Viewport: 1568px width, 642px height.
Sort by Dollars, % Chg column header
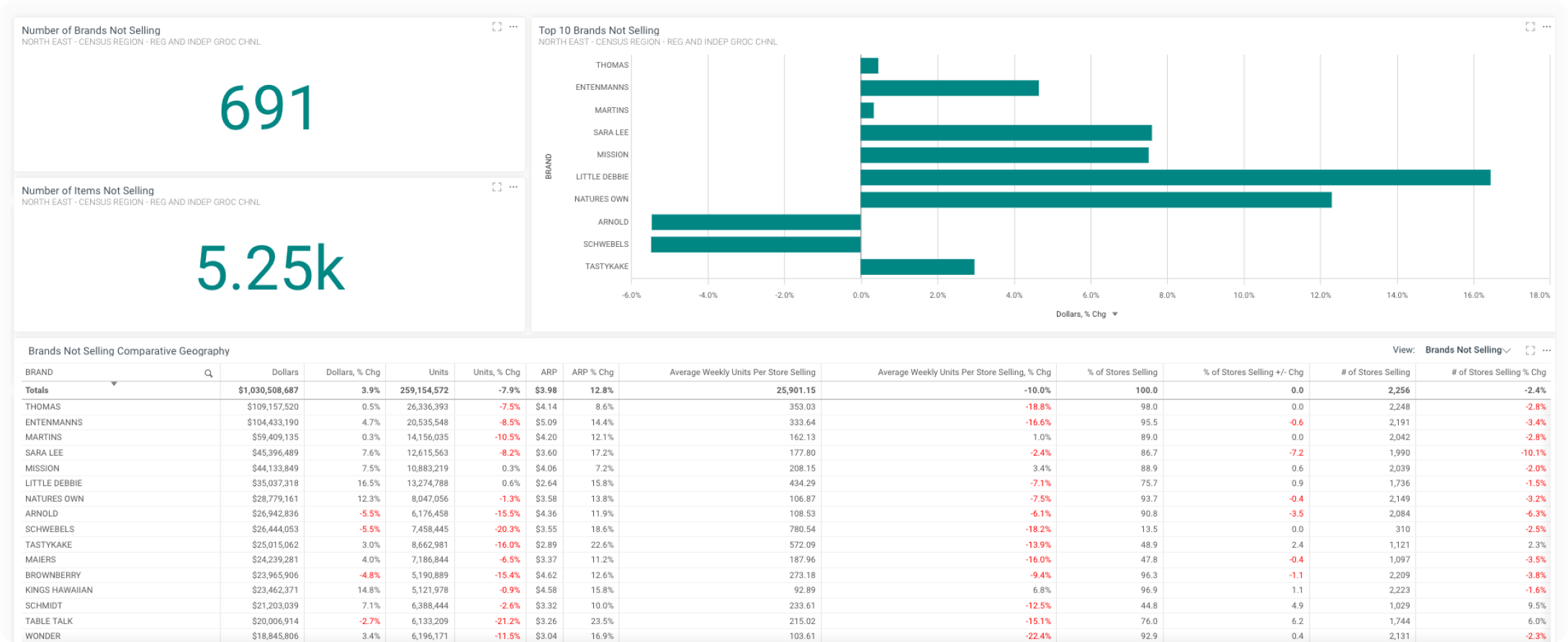coord(353,372)
